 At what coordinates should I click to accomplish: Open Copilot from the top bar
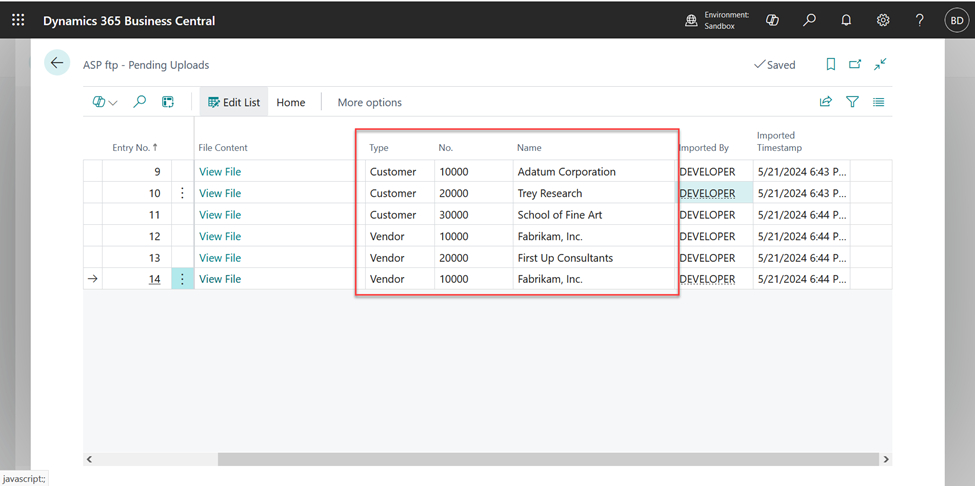[772, 21]
